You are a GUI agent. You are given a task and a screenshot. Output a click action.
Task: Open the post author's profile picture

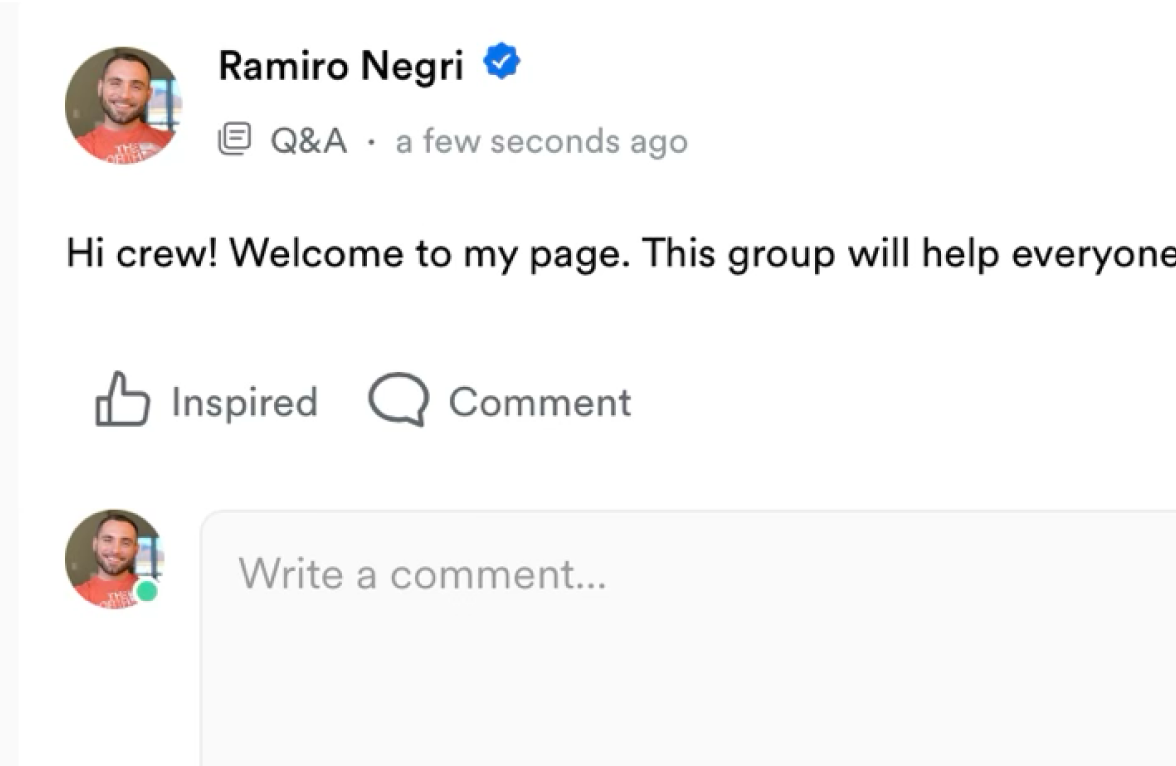coord(122,105)
